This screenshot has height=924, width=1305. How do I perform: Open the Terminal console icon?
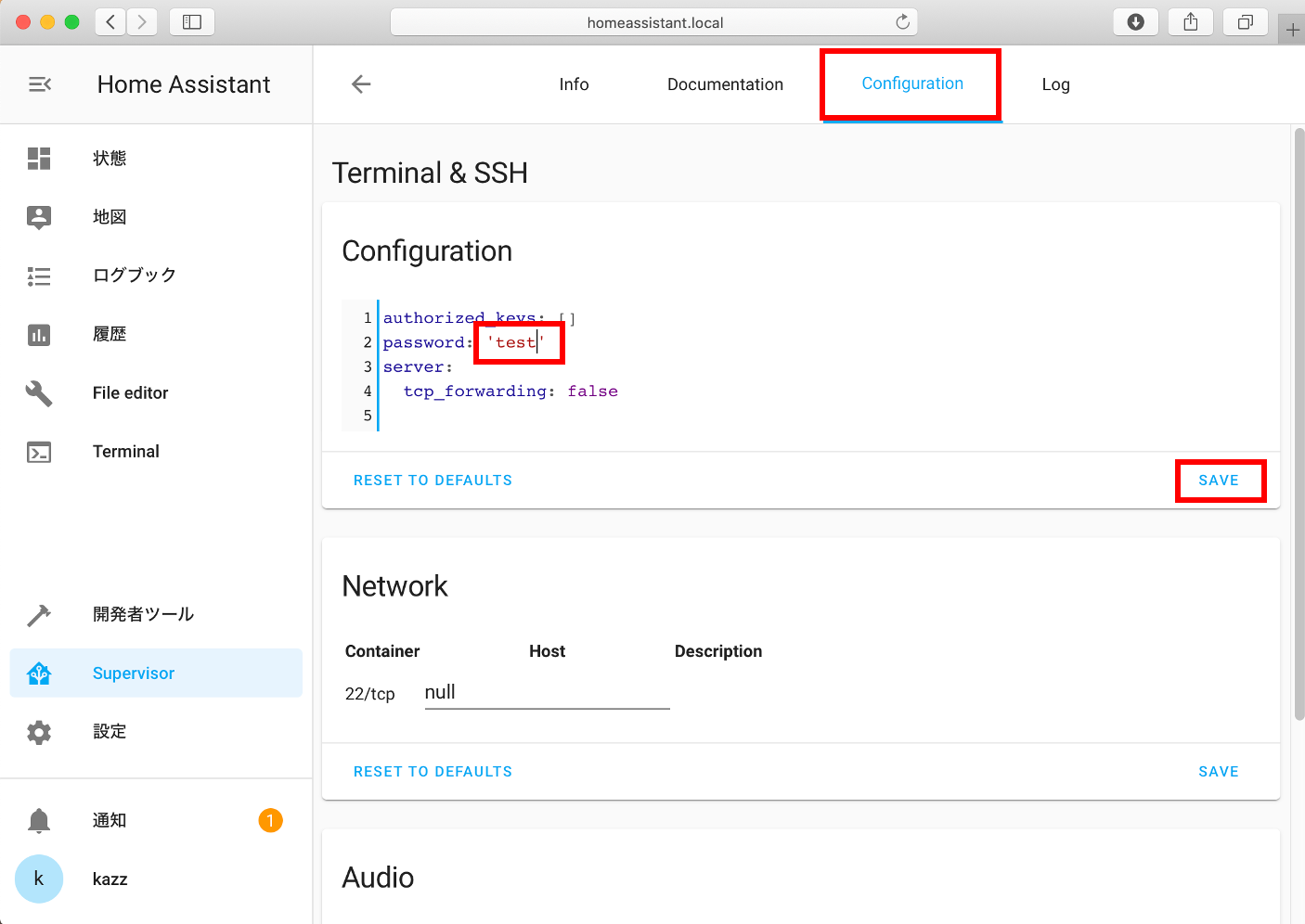[x=39, y=452]
